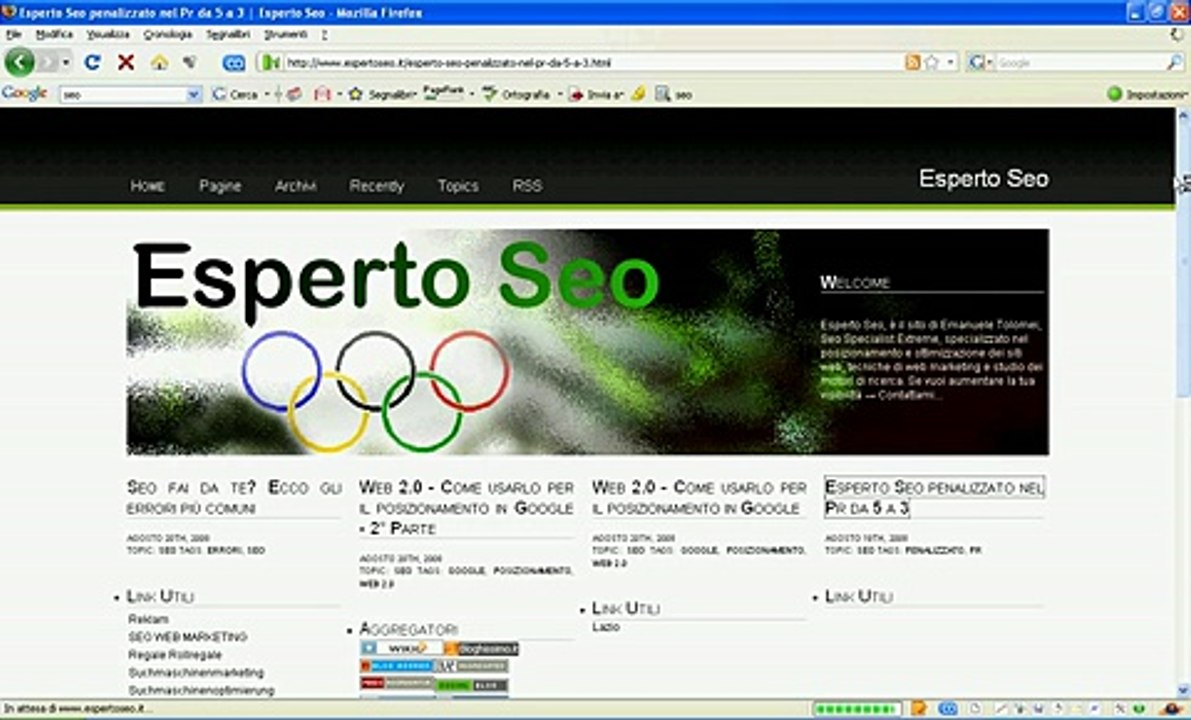Image resolution: width=1191 pixels, height=720 pixels.
Task: Open the Forward button history dropdown arrow
Action: pyautogui.click(x=66, y=62)
